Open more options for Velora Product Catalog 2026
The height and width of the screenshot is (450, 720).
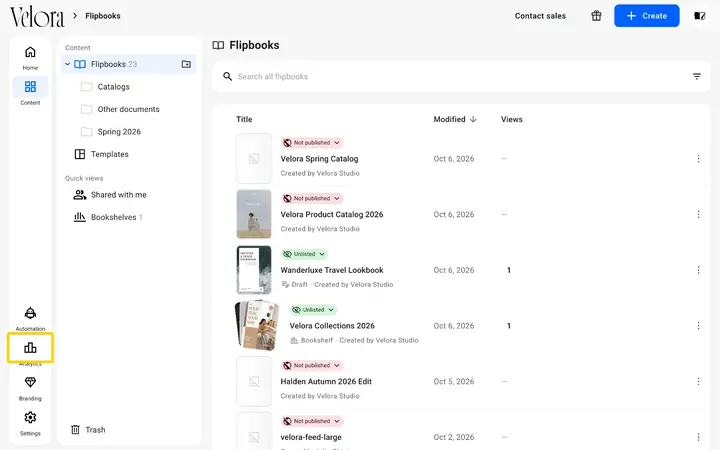point(698,214)
